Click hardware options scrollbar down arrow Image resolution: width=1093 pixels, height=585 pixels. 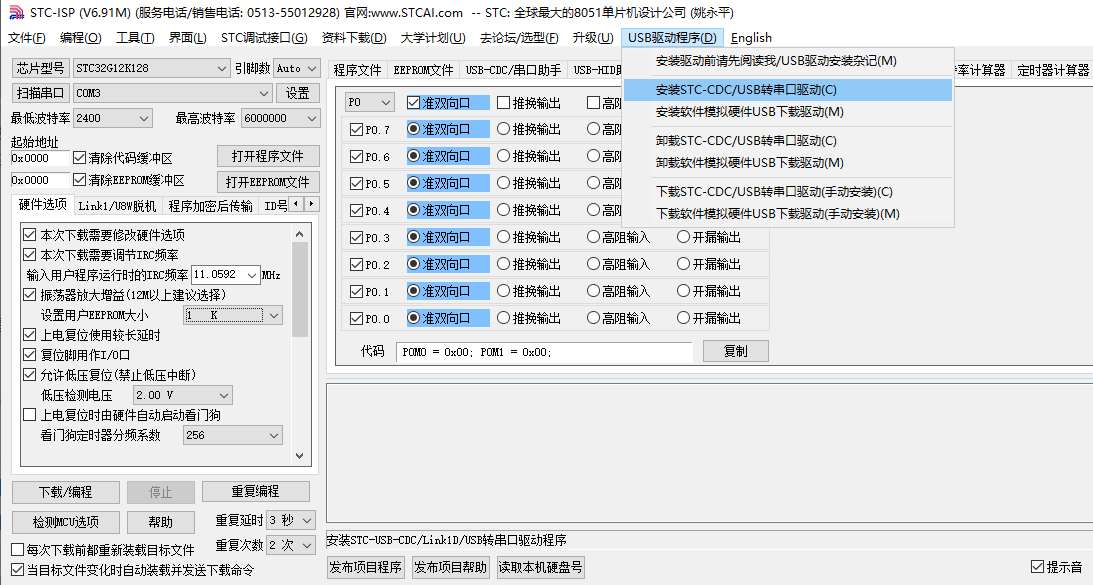(x=300, y=456)
